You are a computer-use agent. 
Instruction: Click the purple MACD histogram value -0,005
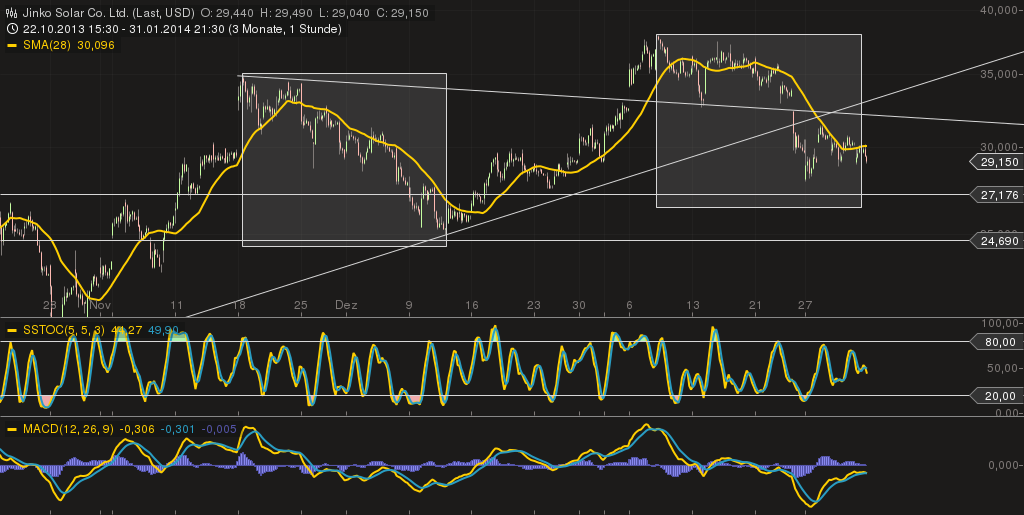coord(217,429)
